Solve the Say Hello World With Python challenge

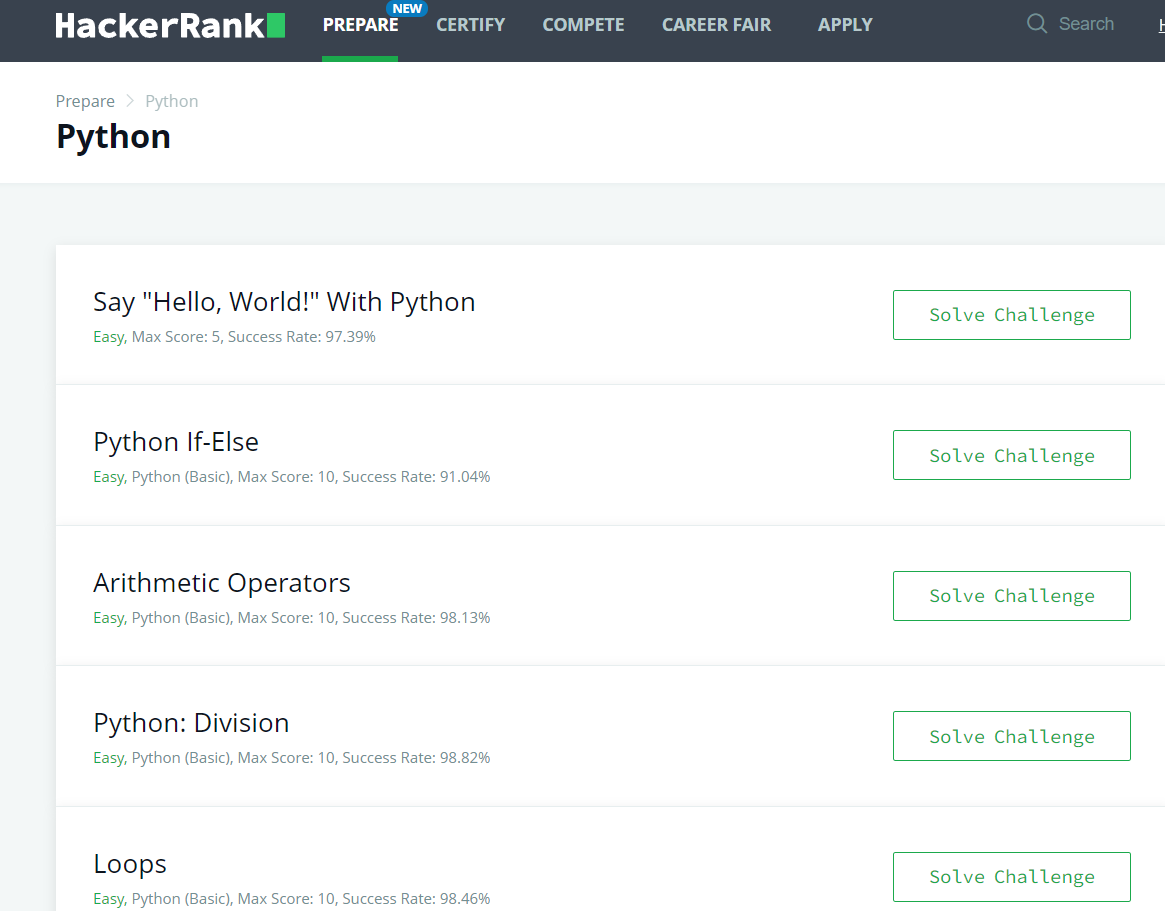(x=1011, y=314)
